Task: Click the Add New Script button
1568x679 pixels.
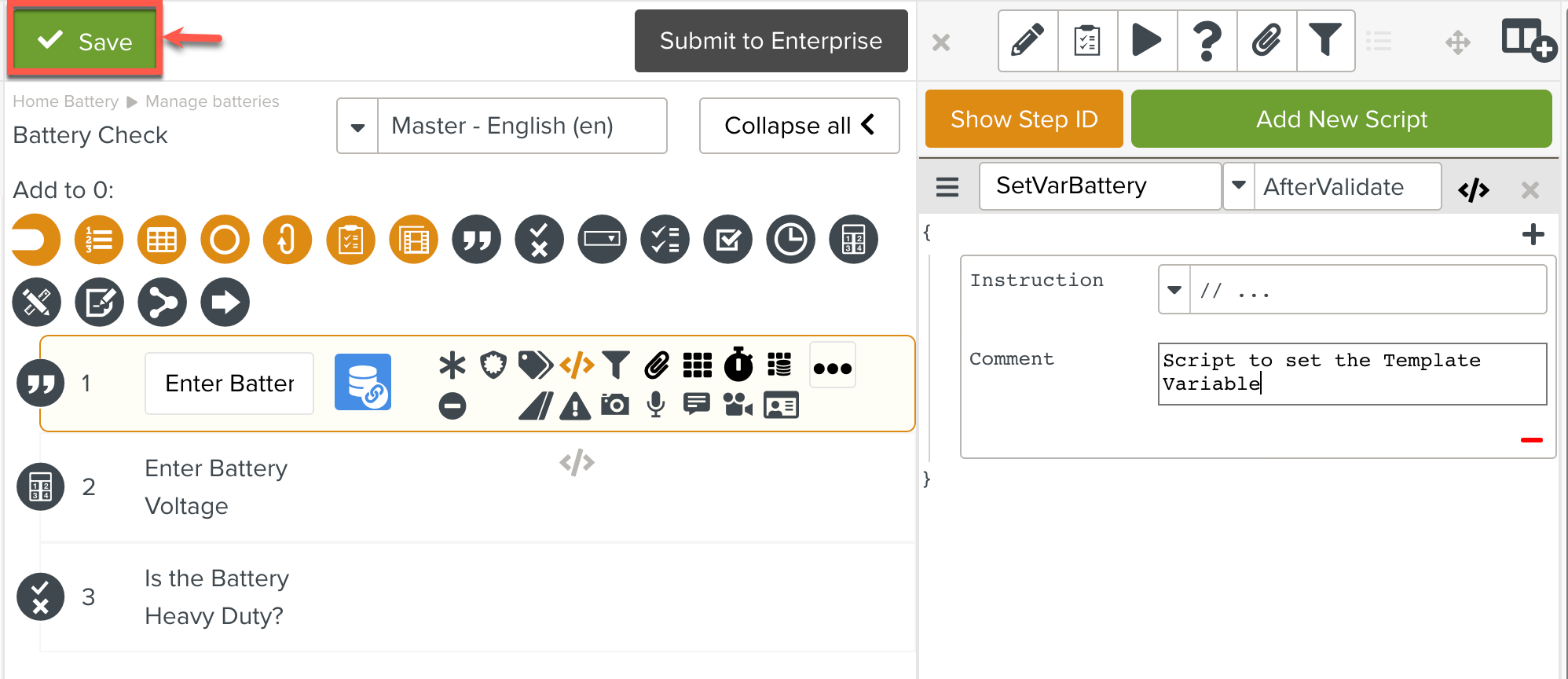Action: (1341, 119)
